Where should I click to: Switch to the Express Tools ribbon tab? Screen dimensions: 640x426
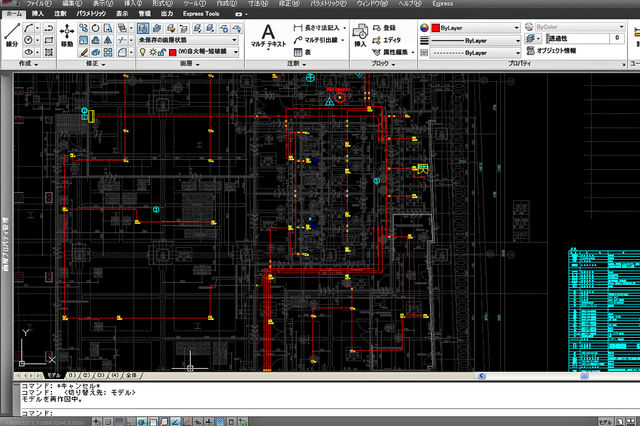[202, 14]
